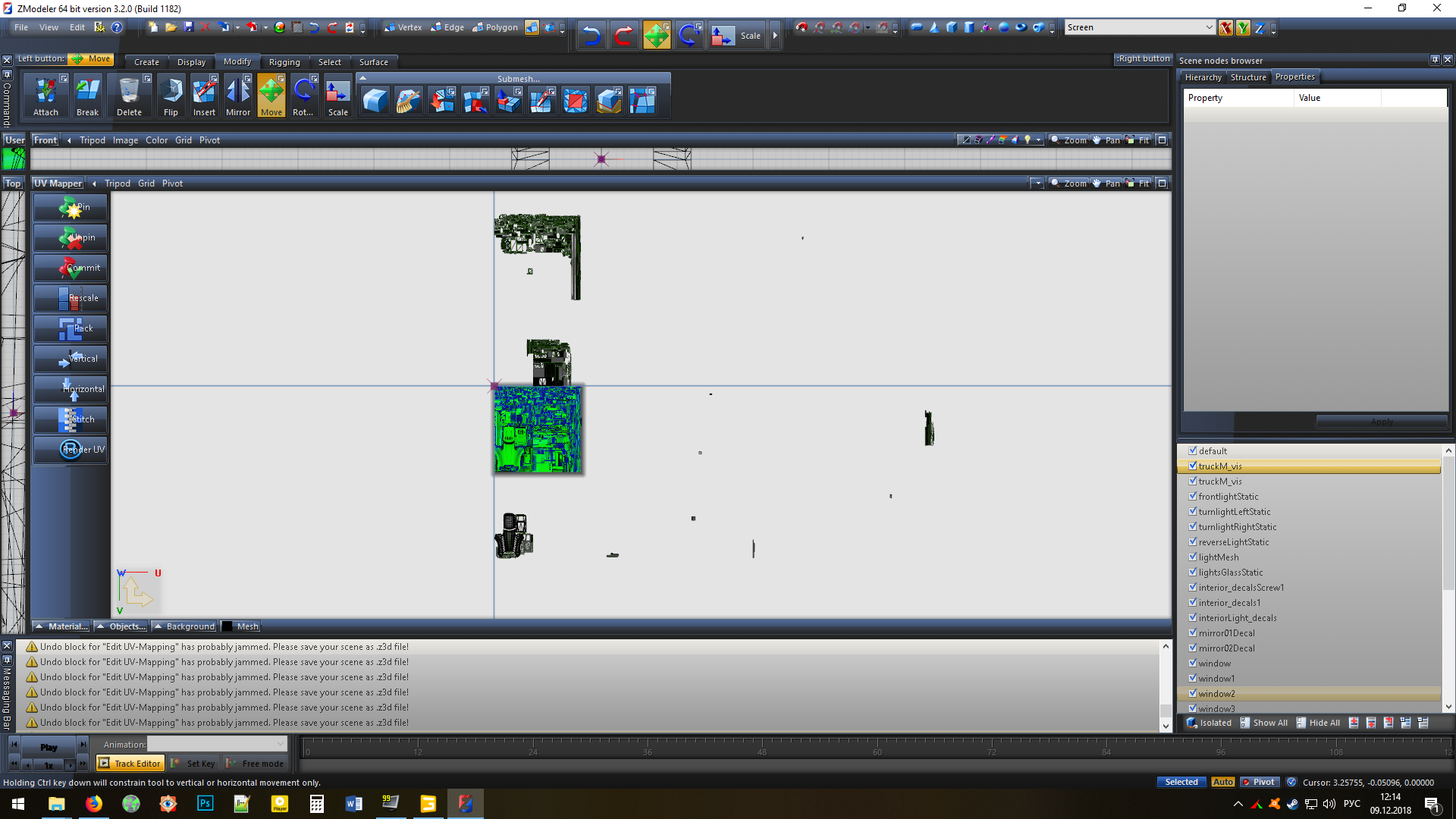Expand the Submesh tools header
The image size is (1456, 819).
coord(518,78)
